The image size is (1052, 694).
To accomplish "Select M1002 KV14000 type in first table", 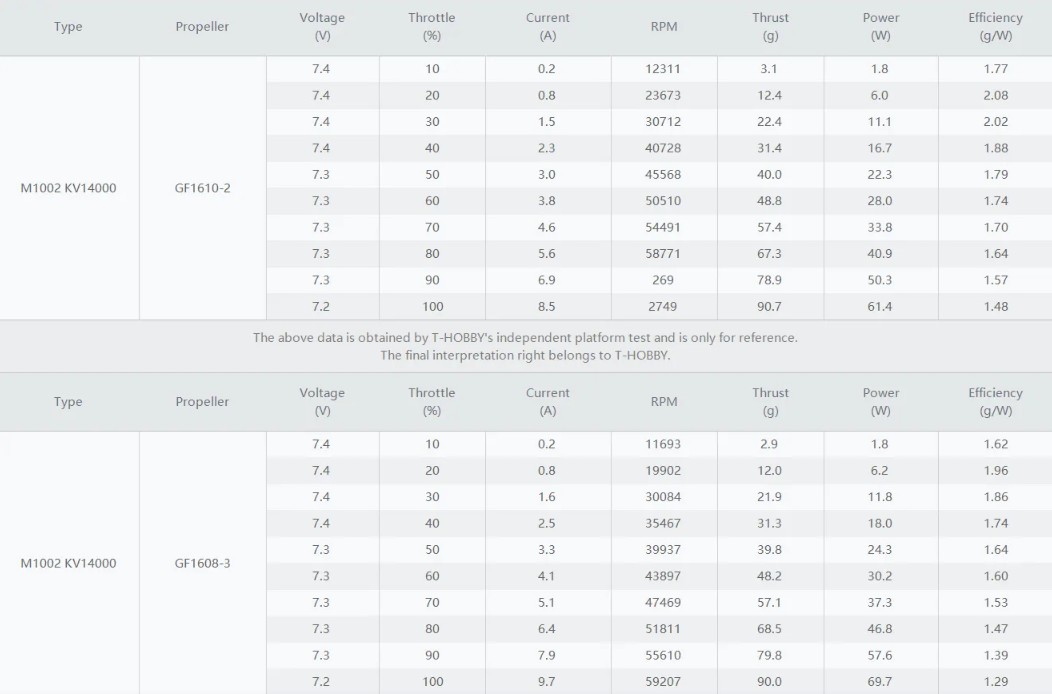I will [68, 188].
